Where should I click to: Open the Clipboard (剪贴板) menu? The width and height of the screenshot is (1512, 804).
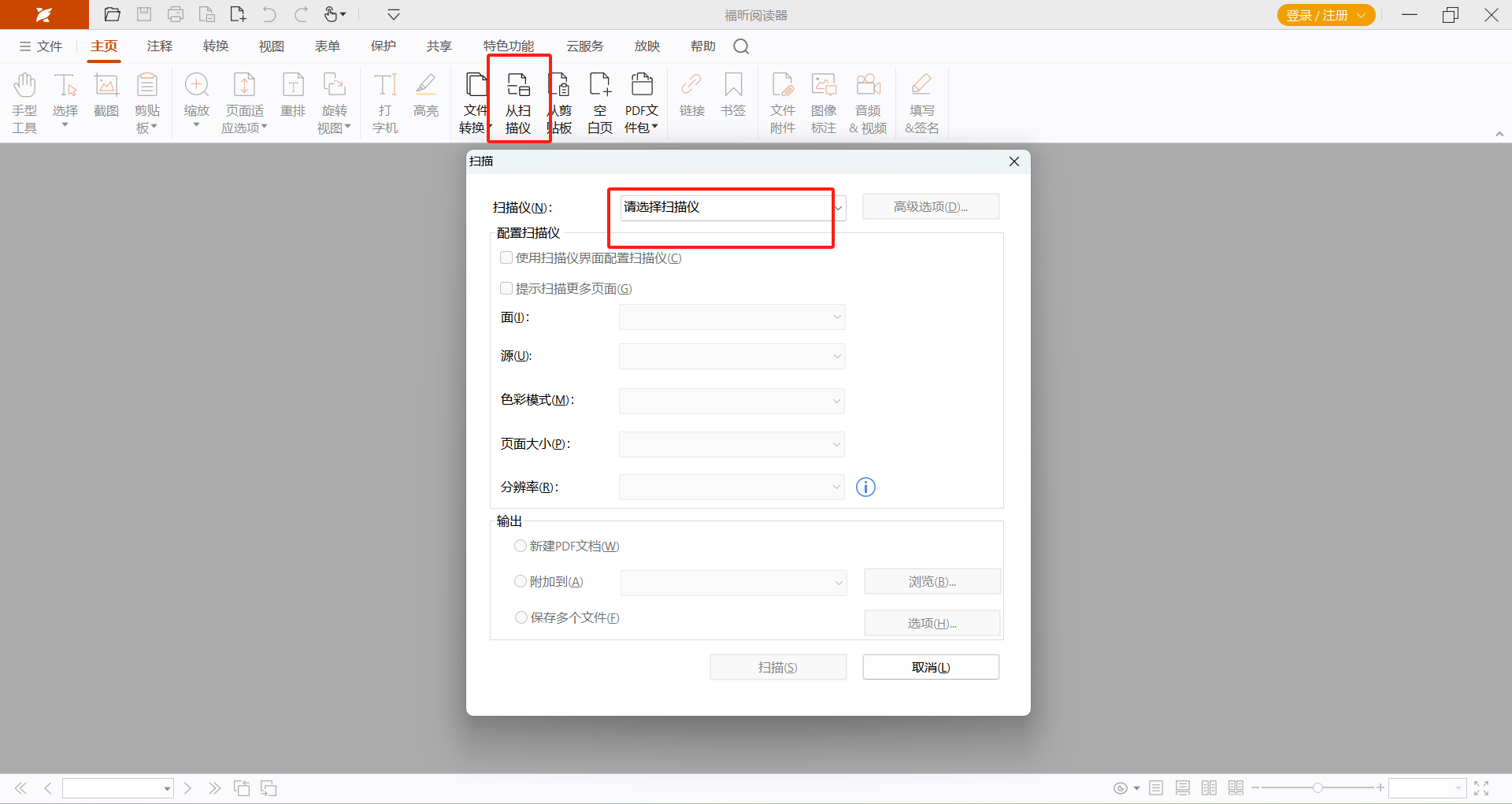tap(146, 103)
